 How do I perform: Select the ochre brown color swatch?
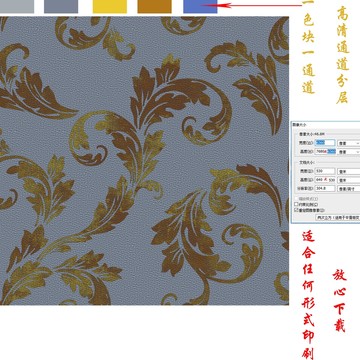coord(155,6)
